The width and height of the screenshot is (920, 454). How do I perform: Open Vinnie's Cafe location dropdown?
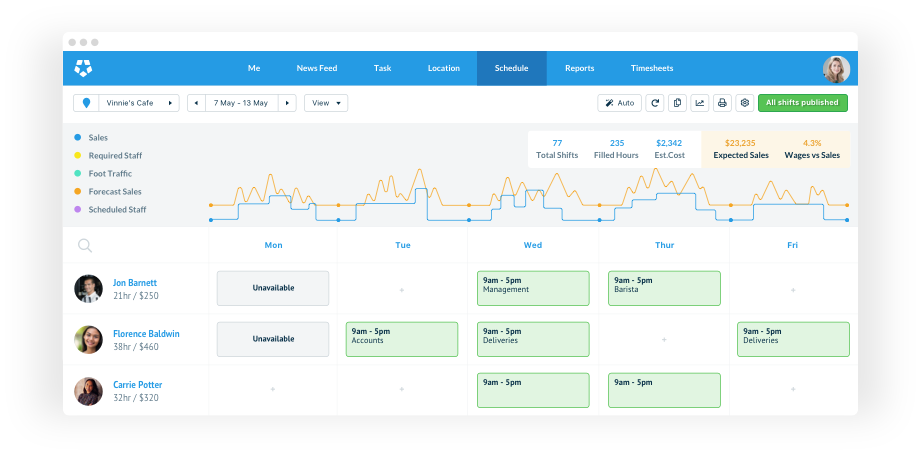point(126,103)
